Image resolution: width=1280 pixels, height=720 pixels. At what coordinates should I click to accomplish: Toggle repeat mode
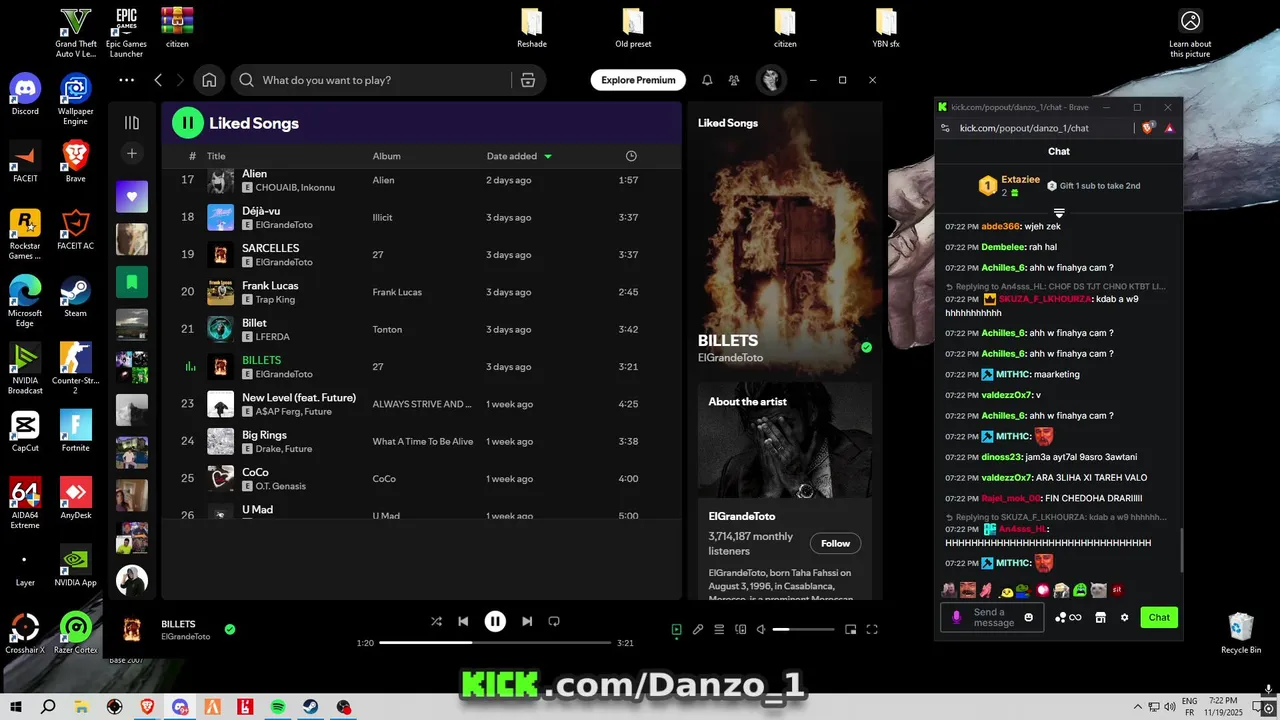click(554, 621)
